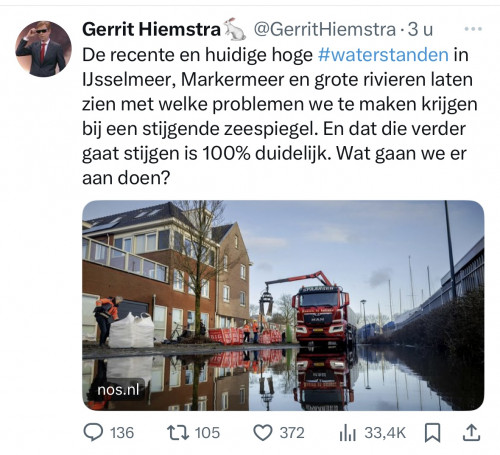Screen dimensions: 500x455
Task: Open Gerrit Hiemstra's profile avatar
Action: [x=43, y=49]
